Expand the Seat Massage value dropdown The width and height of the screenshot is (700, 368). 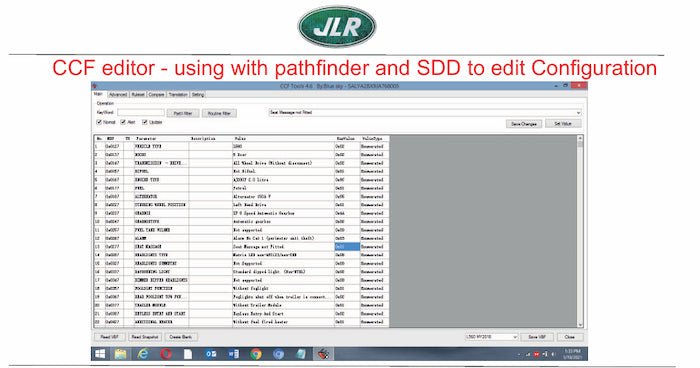[578, 113]
